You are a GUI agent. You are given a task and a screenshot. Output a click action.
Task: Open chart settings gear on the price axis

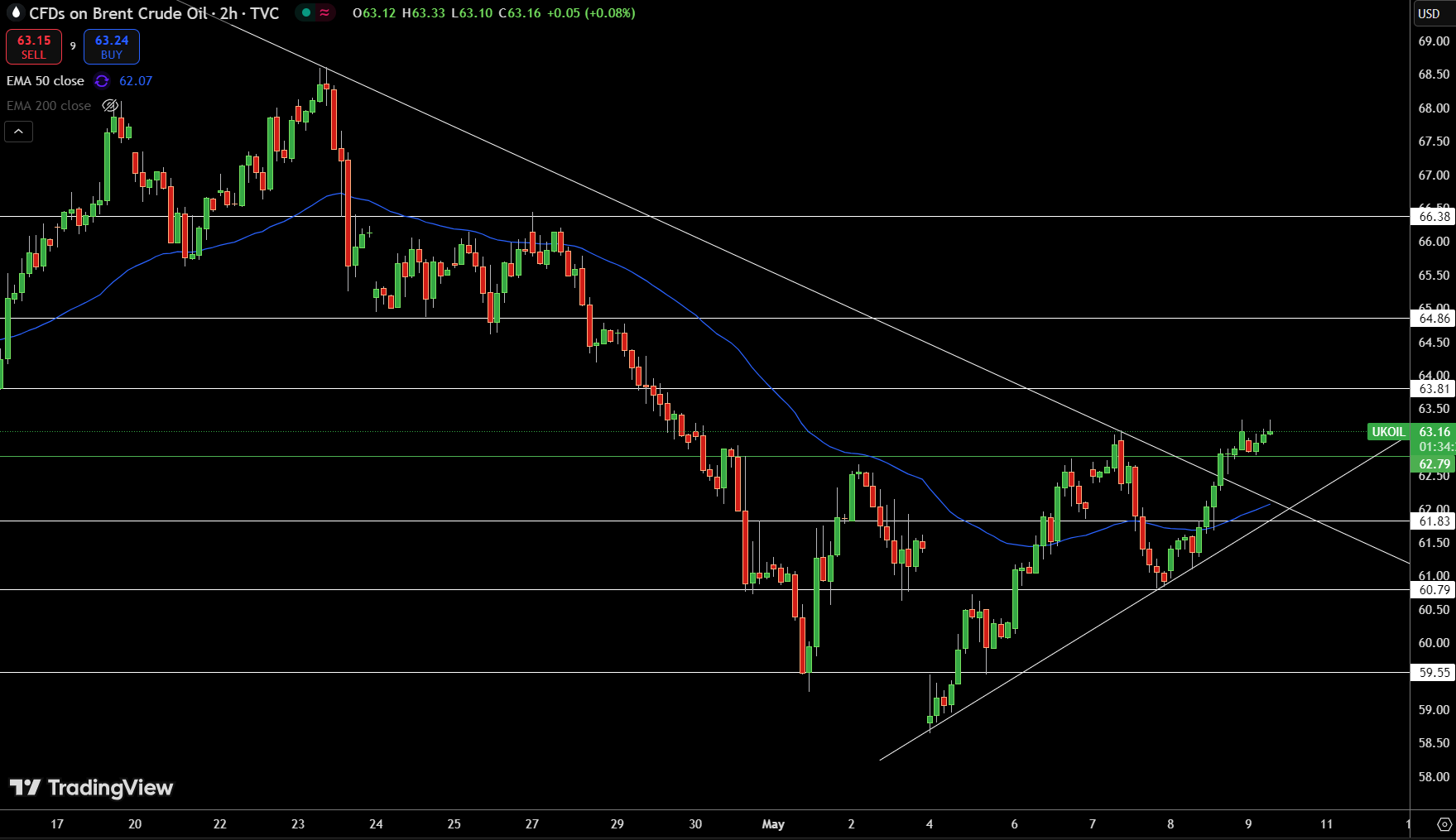click(1444, 824)
